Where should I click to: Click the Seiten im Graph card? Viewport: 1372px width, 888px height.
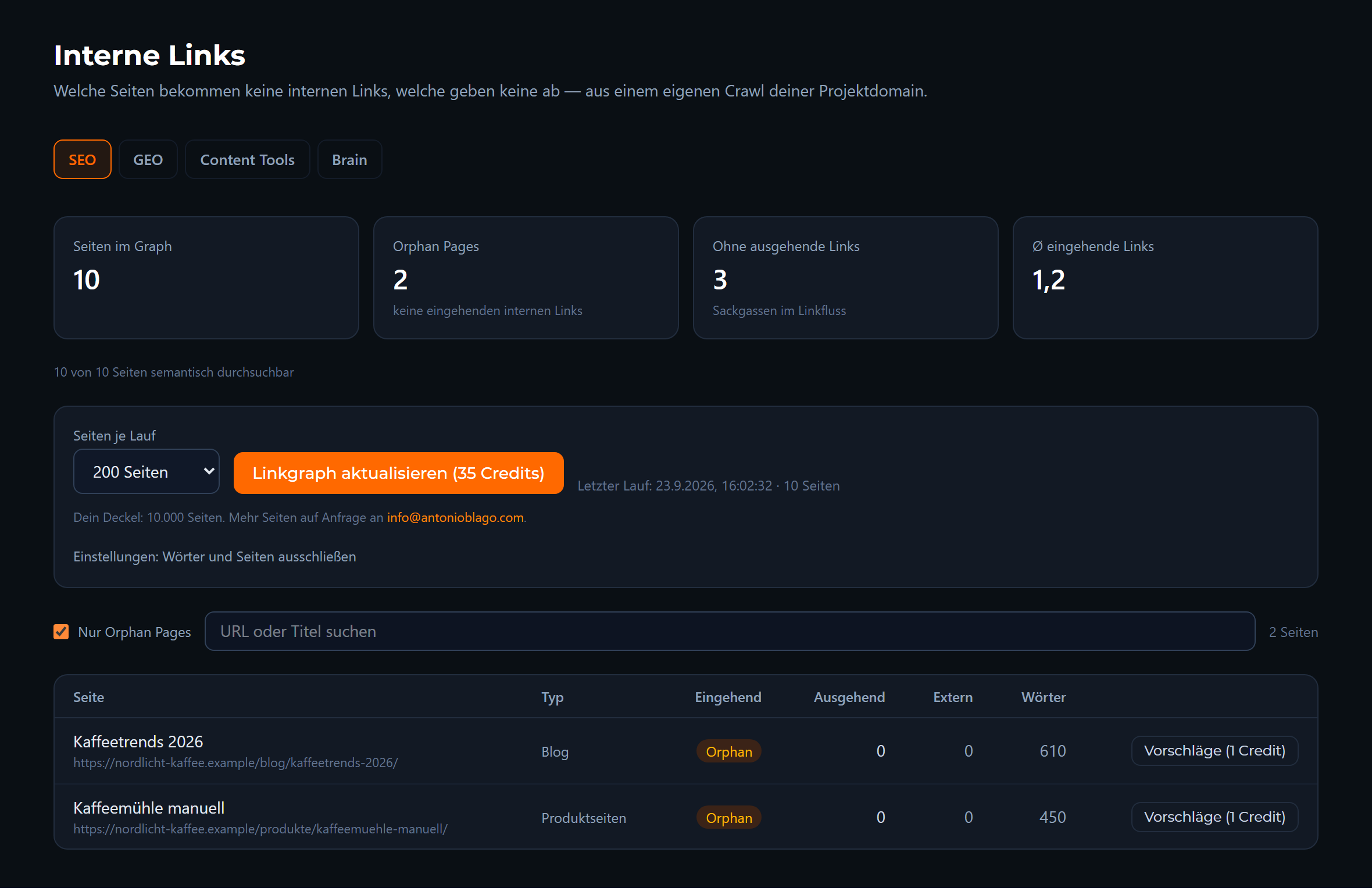click(206, 278)
